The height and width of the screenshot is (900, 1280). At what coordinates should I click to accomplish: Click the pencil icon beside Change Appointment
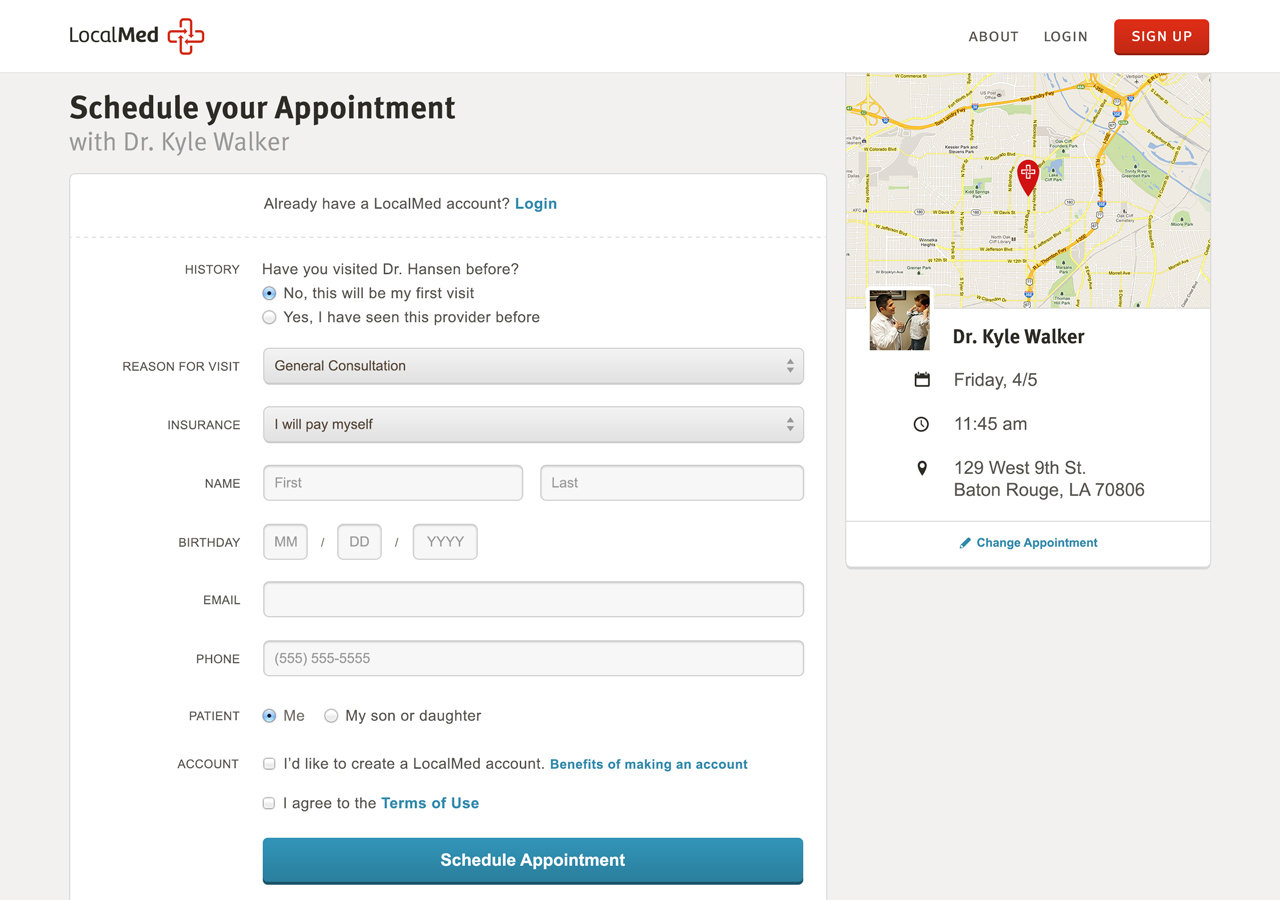[x=965, y=543]
